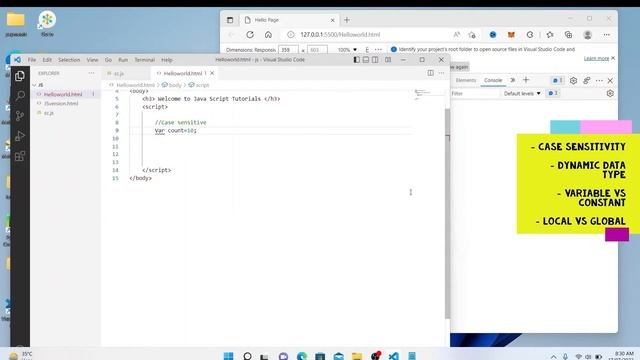Open DevTools settings gear beside issues counter
Screen dimensions: 640x360
[x=573, y=80]
